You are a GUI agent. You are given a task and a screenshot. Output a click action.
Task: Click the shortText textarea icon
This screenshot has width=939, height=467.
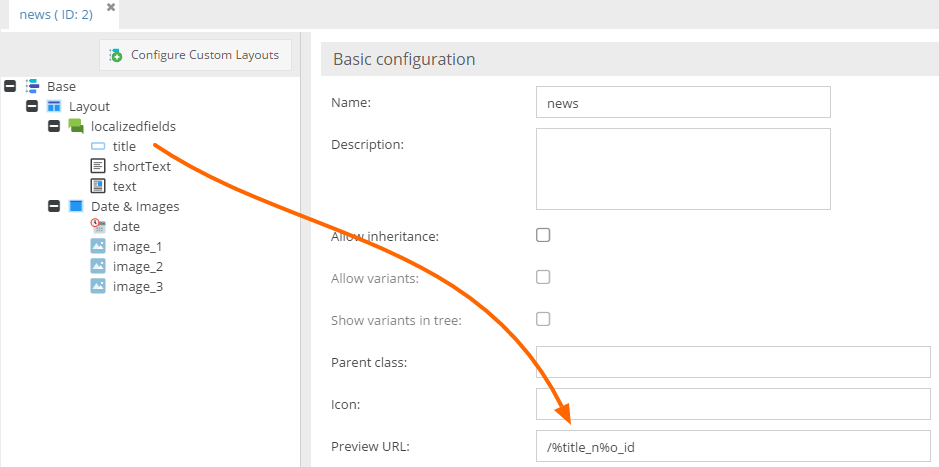pyautogui.click(x=98, y=166)
